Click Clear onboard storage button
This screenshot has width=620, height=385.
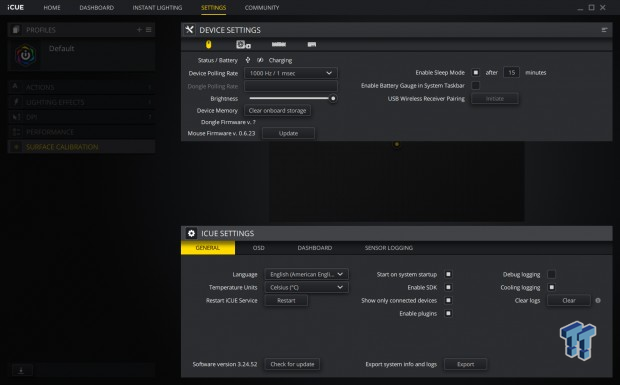278,111
